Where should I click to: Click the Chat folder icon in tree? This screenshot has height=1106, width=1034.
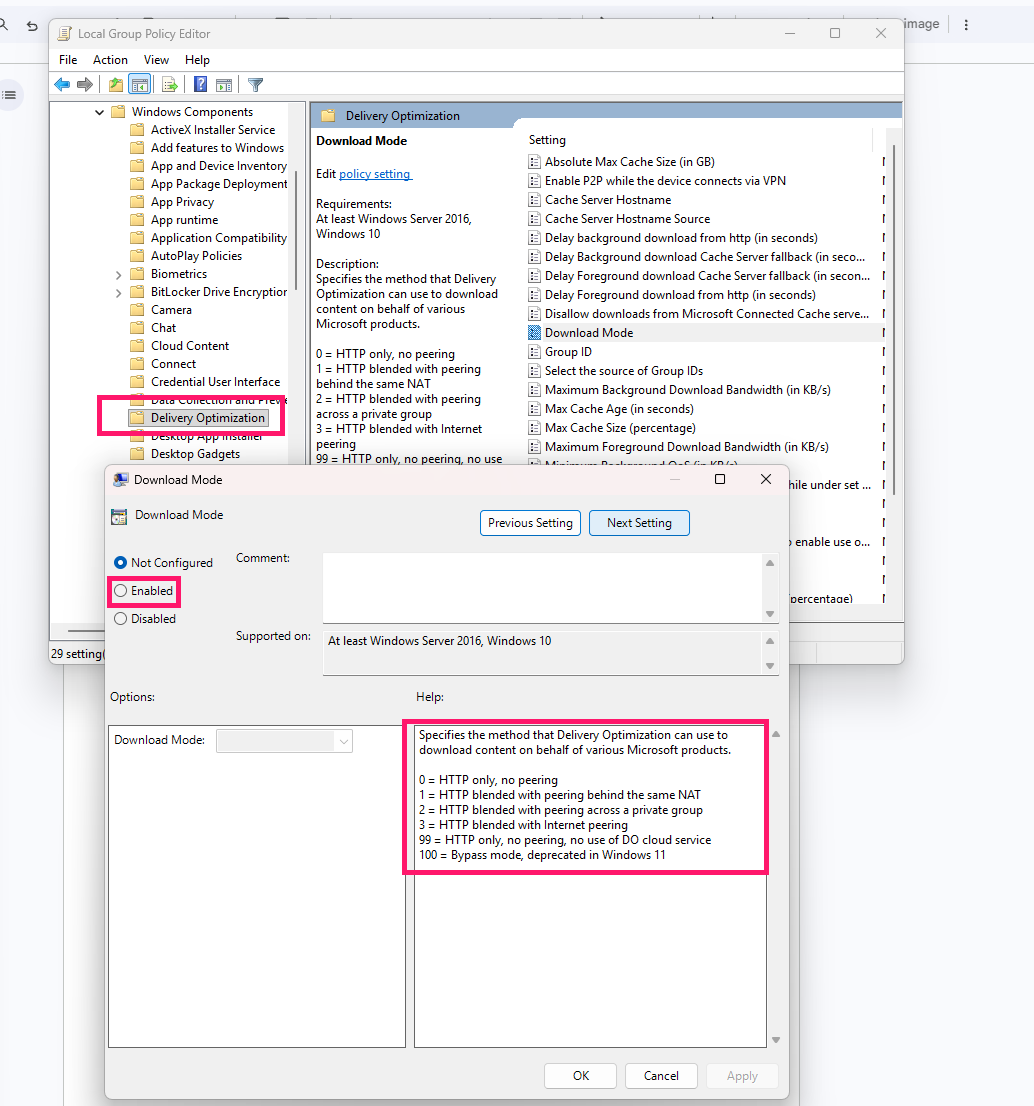pyautogui.click(x=138, y=327)
